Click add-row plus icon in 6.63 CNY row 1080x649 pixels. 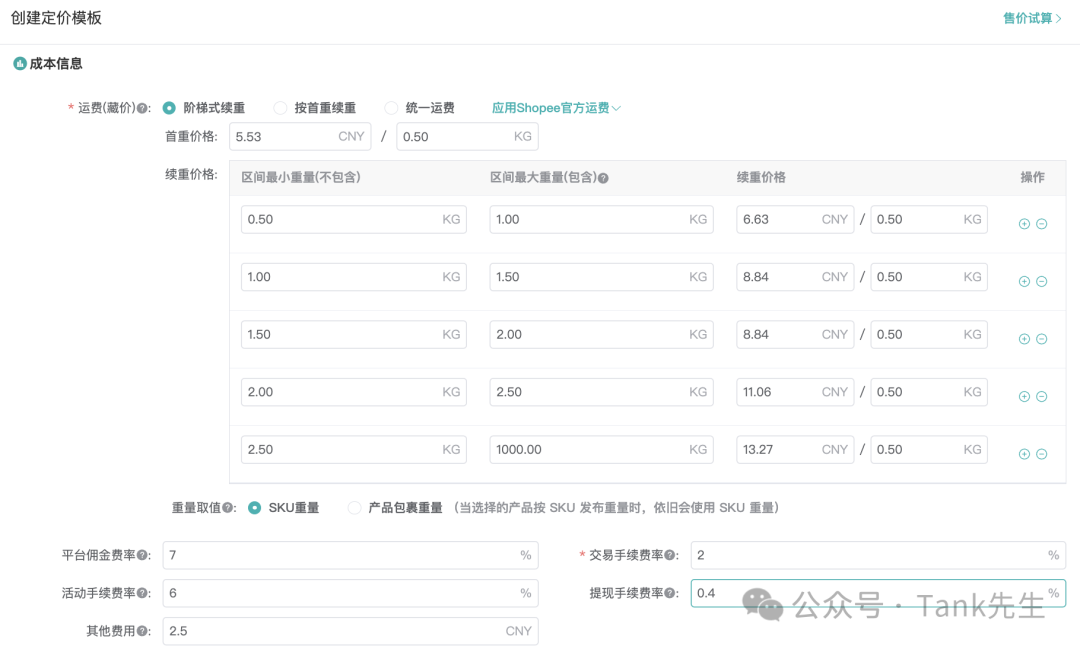(x=1024, y=224)
